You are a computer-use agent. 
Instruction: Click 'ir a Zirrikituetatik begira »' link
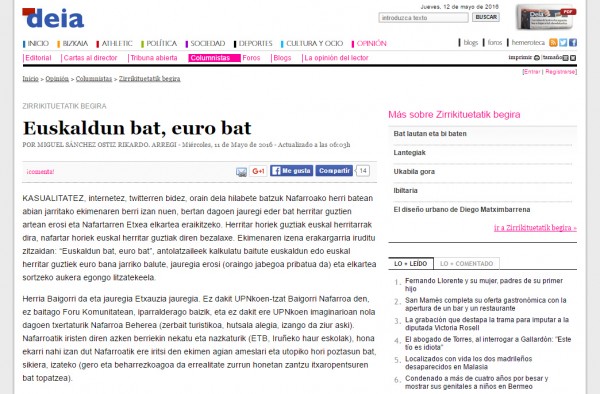tap(535, 228)
